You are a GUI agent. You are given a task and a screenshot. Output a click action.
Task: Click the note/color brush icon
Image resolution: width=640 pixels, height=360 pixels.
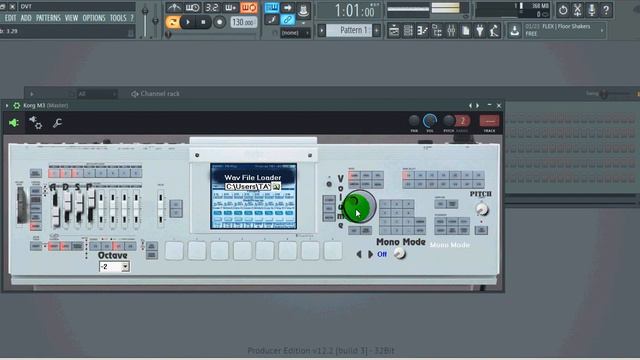tap(271, 20)
